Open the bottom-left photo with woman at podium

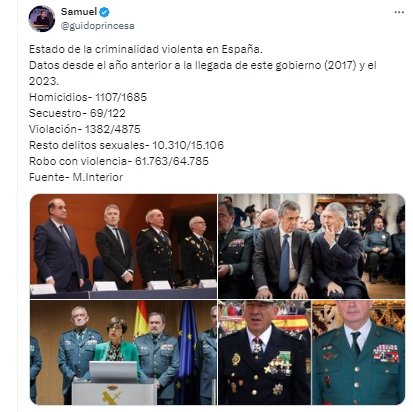pyautogui.click(x=123, y=352)
